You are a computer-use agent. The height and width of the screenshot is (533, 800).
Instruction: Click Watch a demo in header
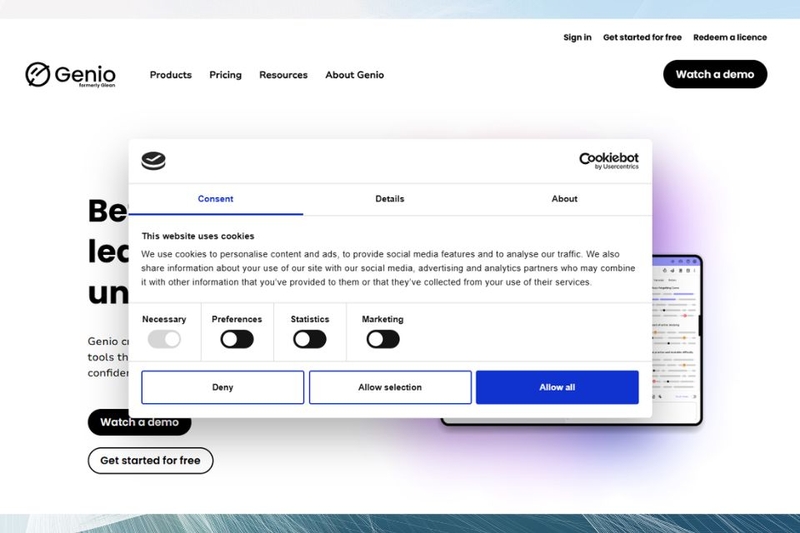pyautogui.click(x=715, y=74)
